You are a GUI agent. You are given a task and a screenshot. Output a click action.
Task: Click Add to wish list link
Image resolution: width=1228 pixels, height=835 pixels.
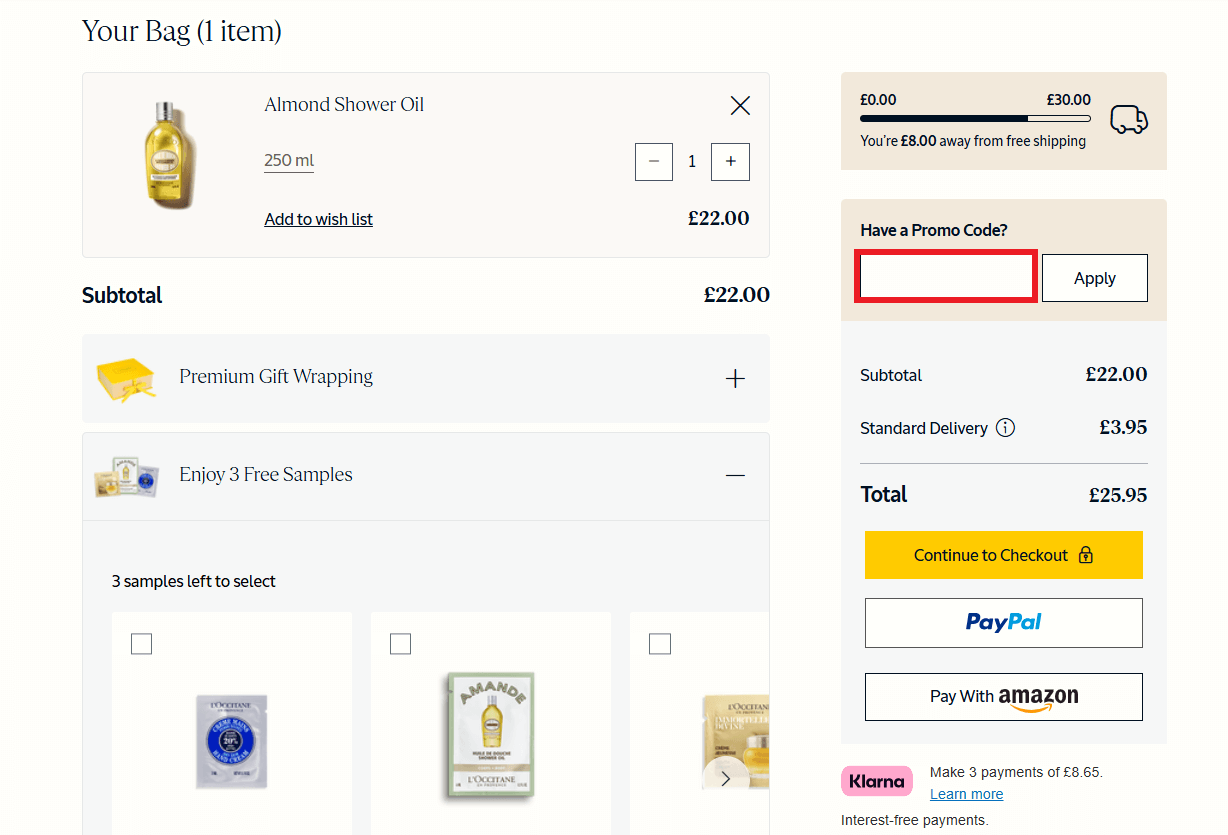(318, 219)
